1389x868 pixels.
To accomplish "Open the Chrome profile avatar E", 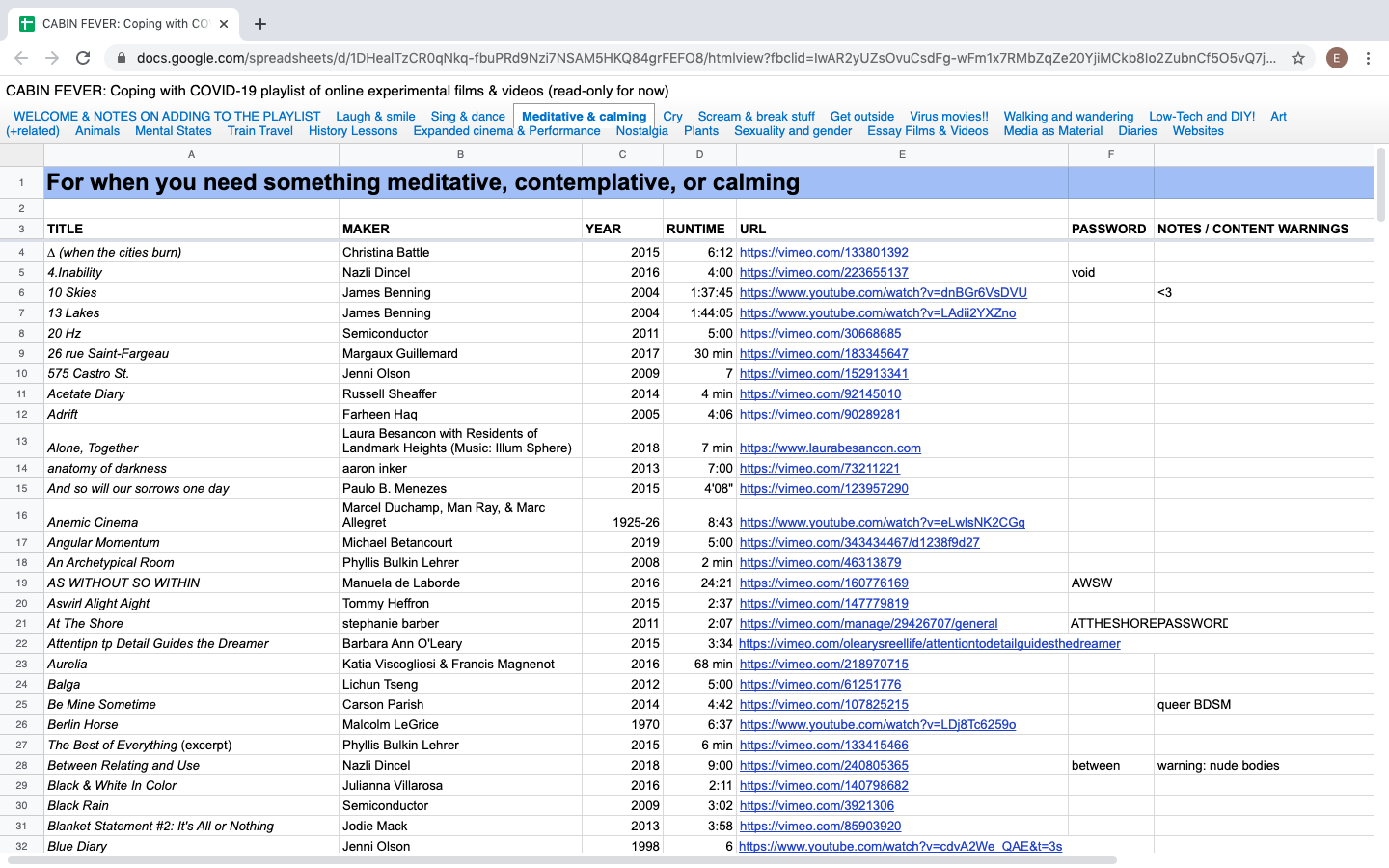I will coord(1336,58).
